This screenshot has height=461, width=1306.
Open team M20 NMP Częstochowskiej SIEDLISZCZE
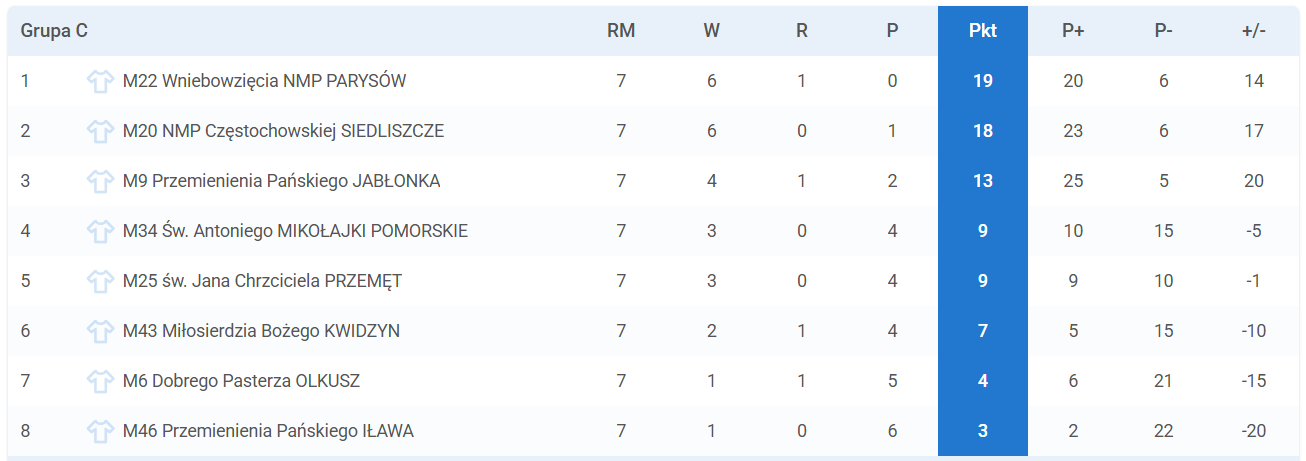coord(283,131)
